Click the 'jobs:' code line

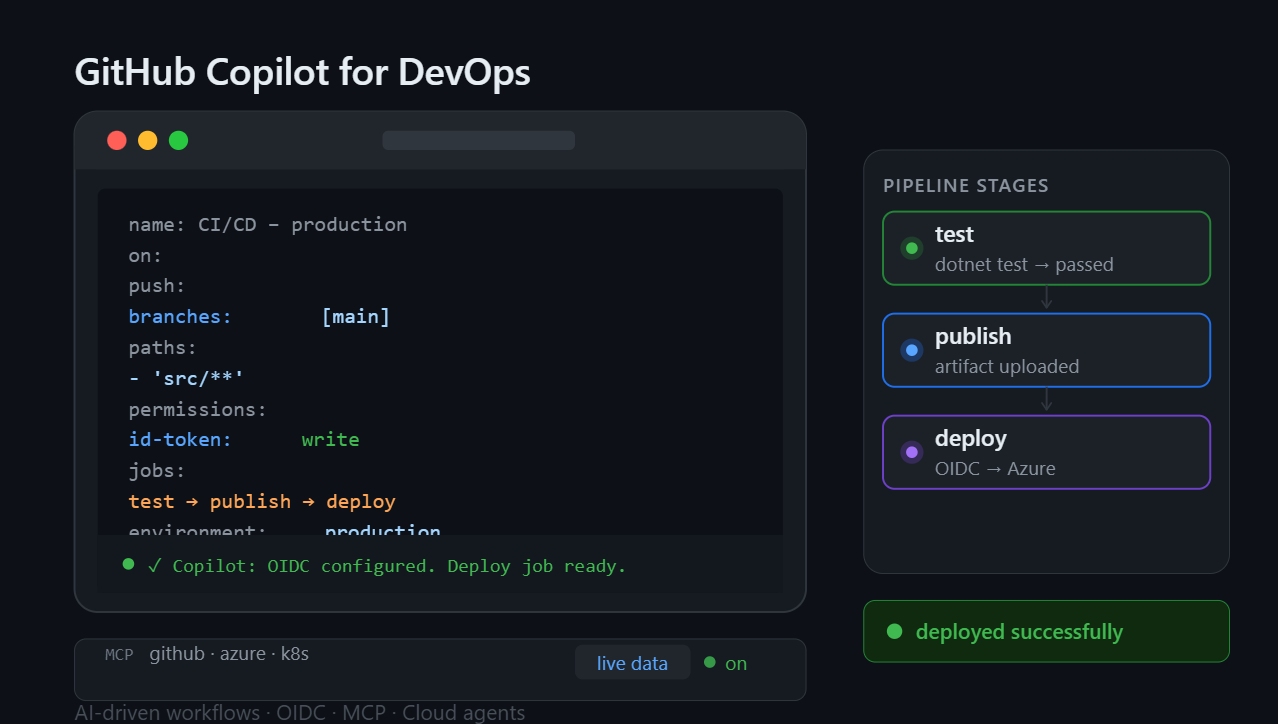pyautogui.click(x=157, y=471)
